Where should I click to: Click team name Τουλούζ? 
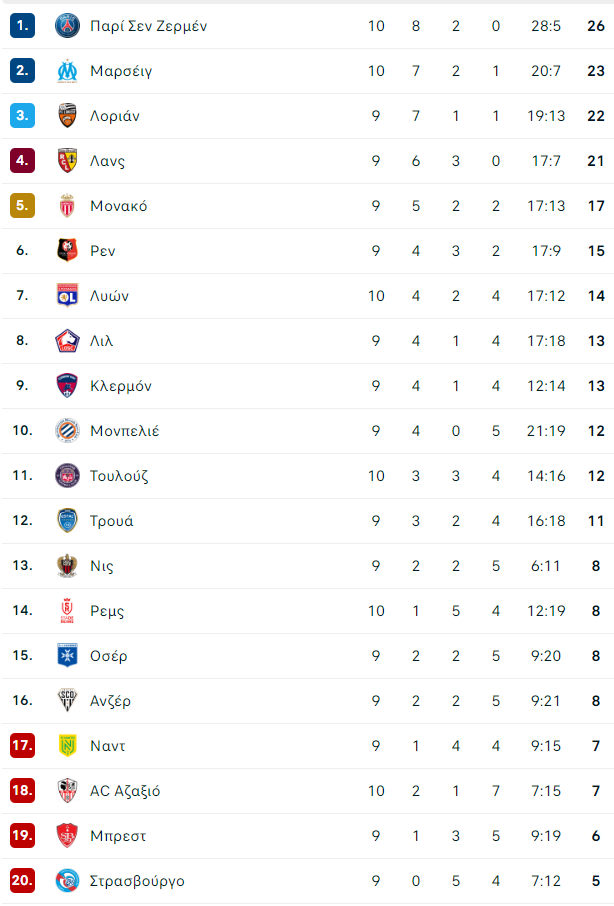[x=119, y=476]
